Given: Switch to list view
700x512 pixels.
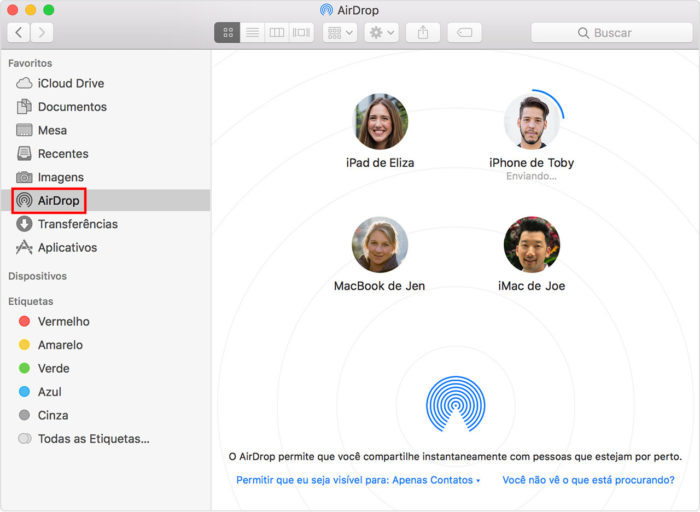Looking at the screenshot, I should tap(252, 33).
